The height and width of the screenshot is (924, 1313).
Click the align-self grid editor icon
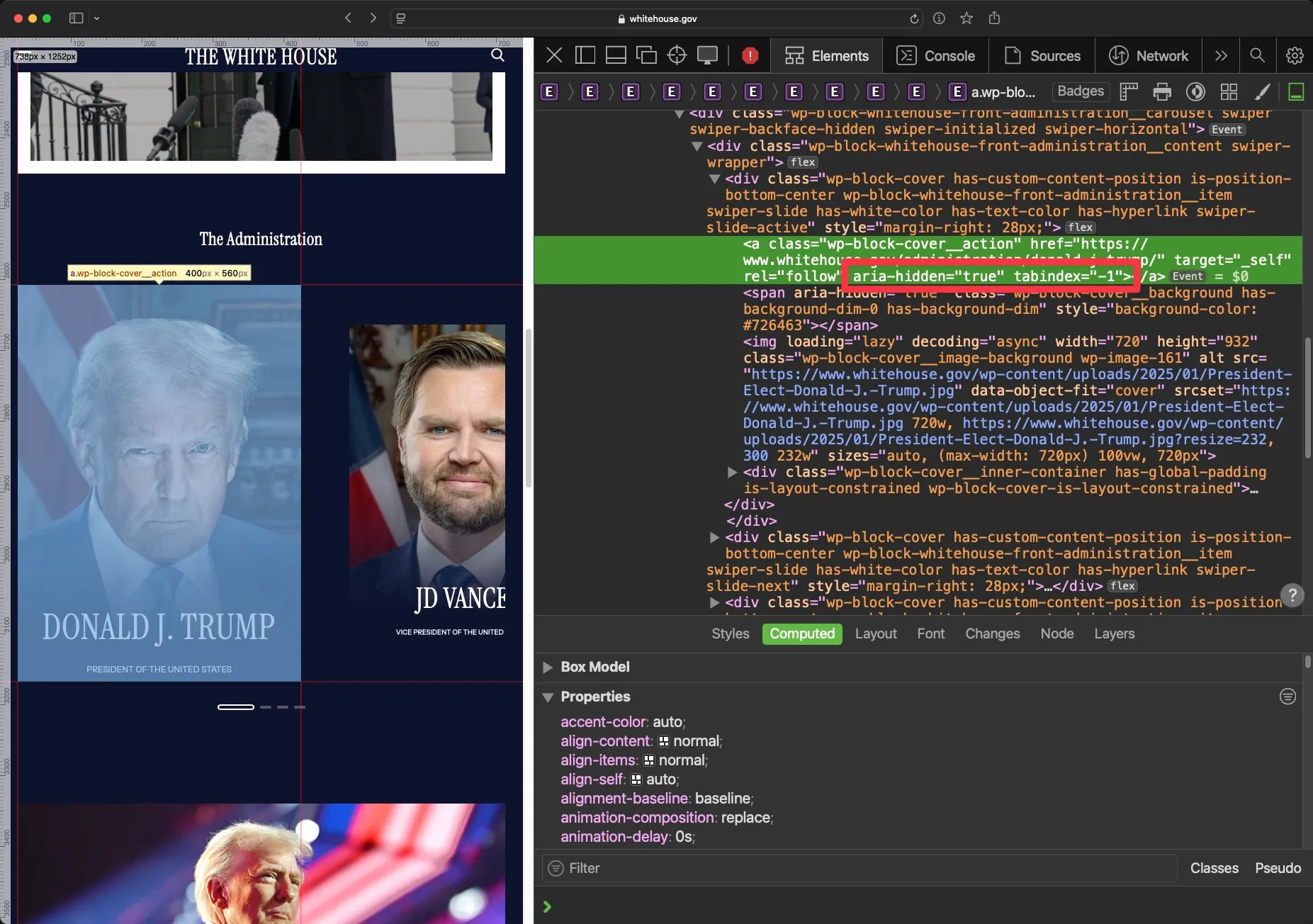(x=636, y=779)
